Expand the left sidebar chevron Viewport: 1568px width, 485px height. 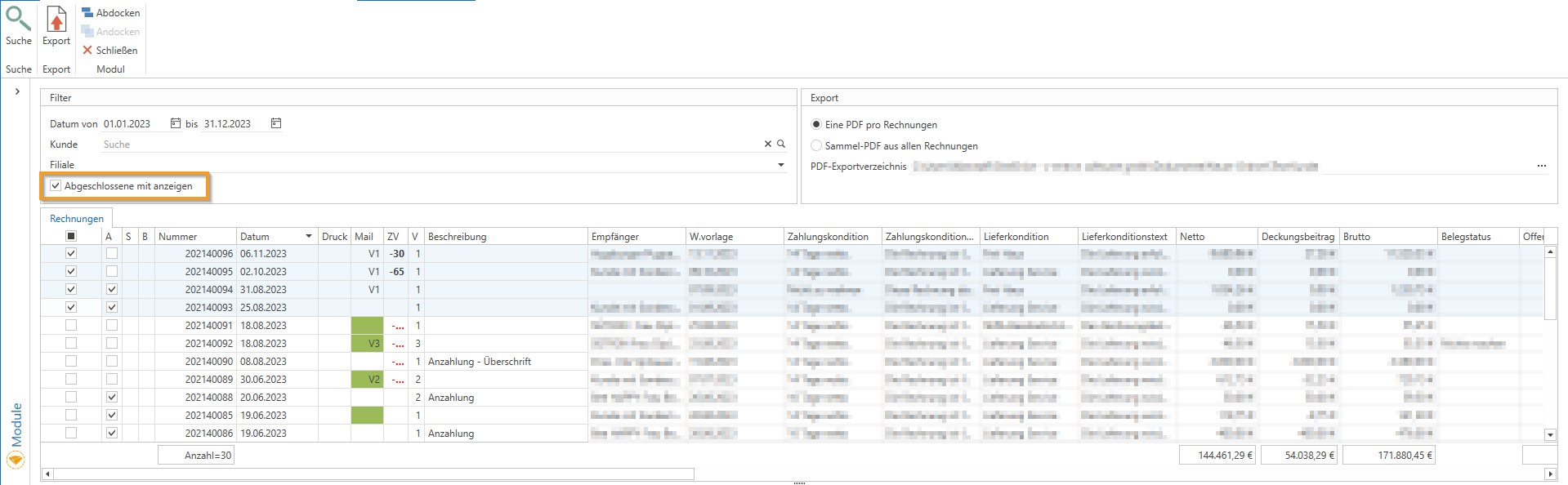(x=17, y=91)
